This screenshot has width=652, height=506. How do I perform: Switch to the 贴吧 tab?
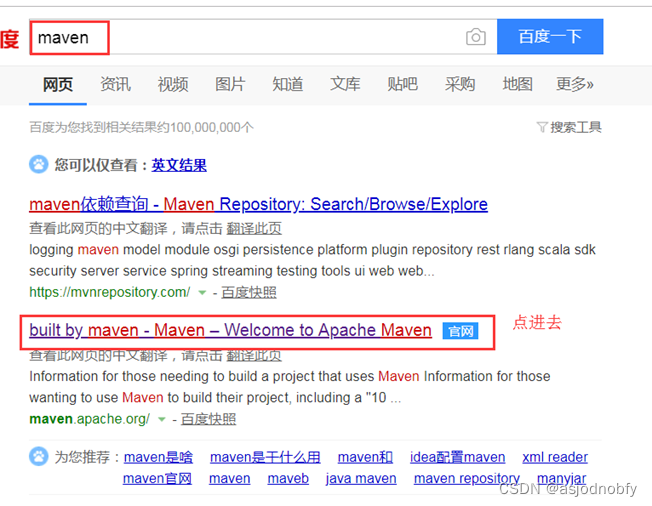pos(402,84)
